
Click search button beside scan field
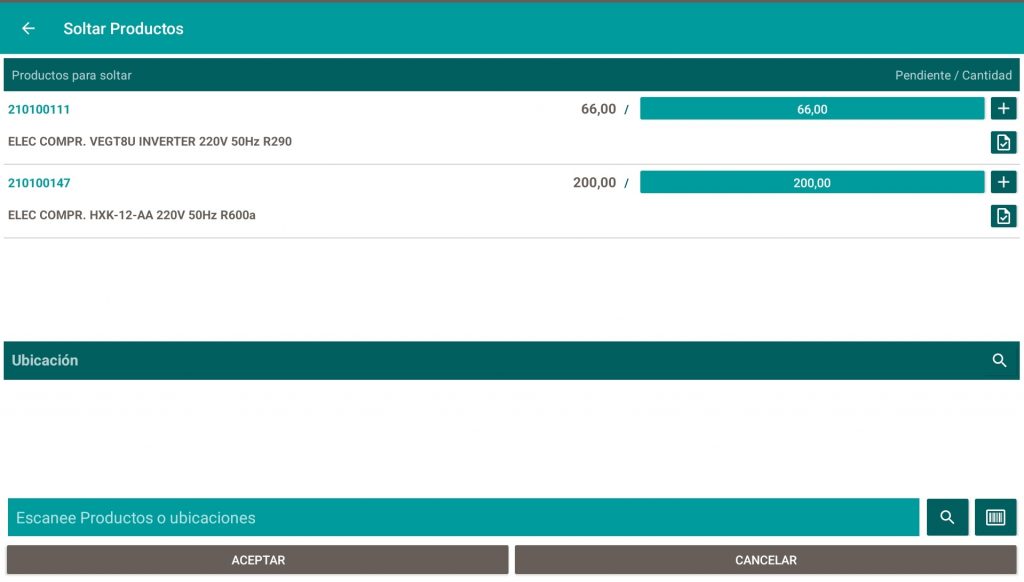[947, 517]
